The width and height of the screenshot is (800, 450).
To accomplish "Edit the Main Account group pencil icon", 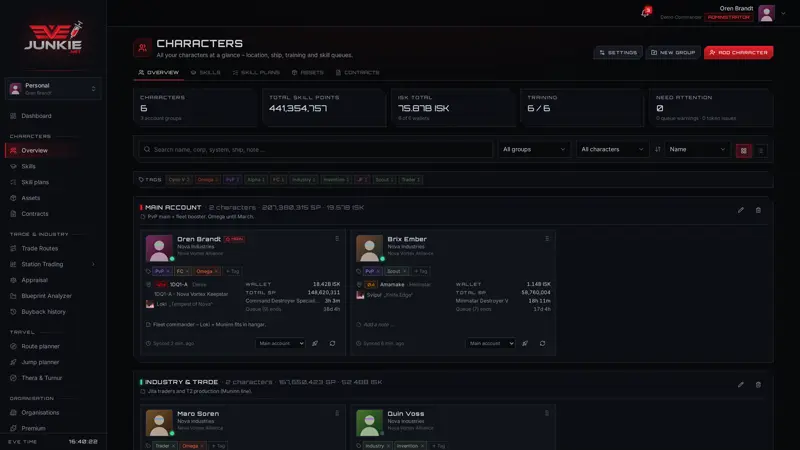I will tap(740, 210).
